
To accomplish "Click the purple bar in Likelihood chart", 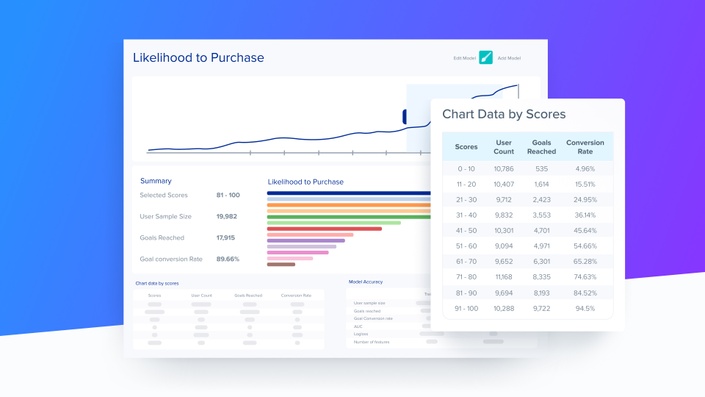I will (x=306, y=241).
